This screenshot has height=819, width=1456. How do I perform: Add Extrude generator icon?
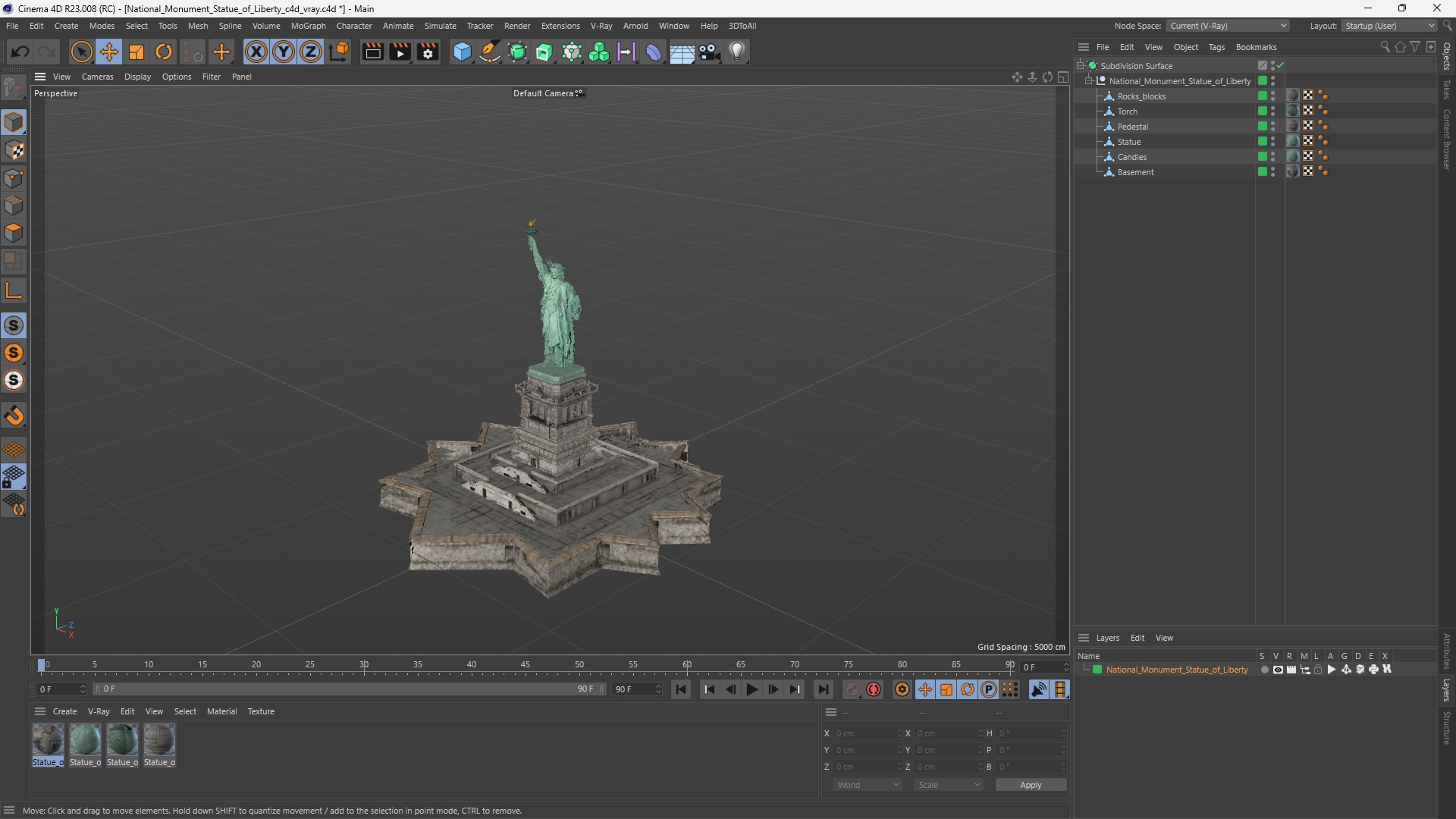tap(544, 52)
